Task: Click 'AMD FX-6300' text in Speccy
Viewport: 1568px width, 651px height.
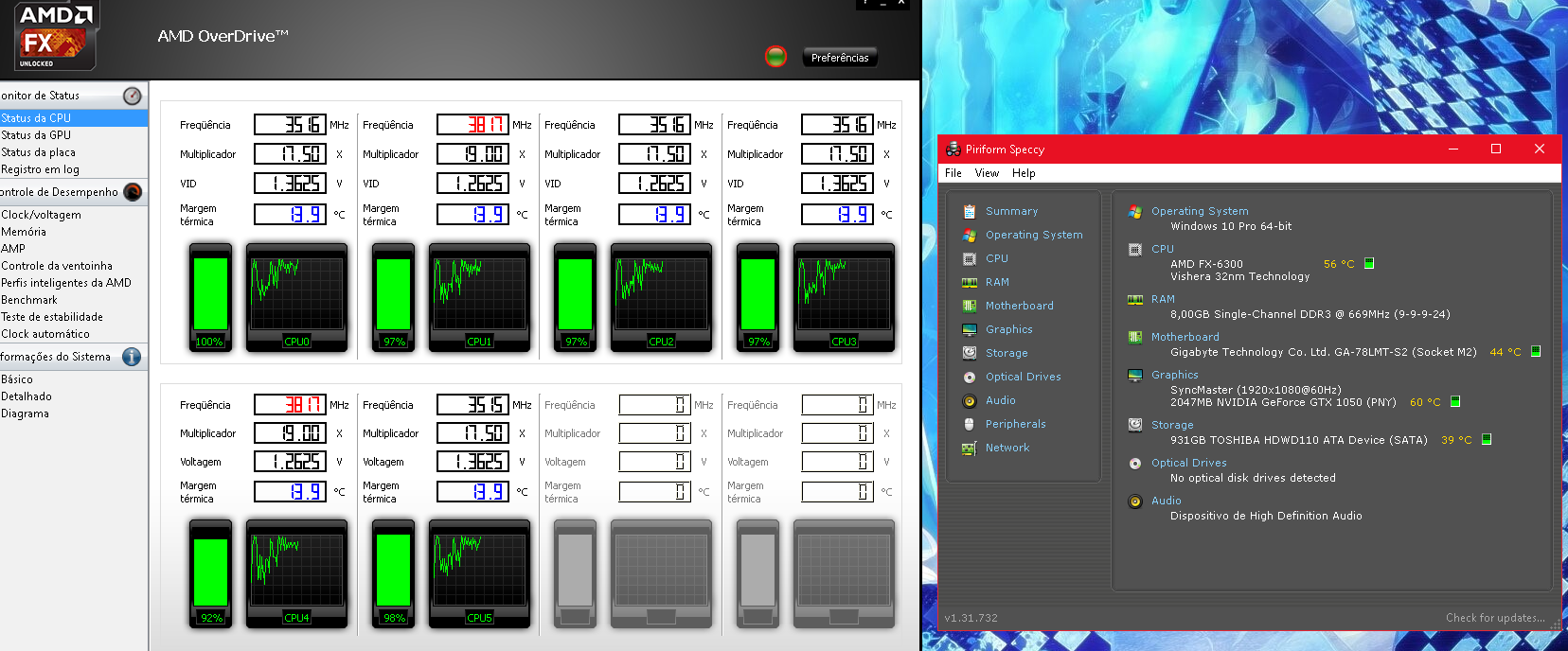Action: [1206, 264]
